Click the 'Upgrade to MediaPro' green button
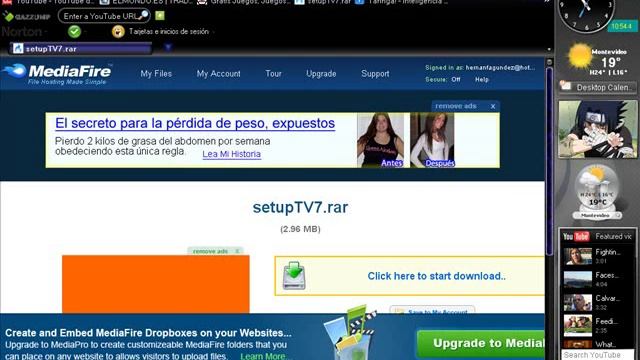The height and width of the screenshot is (360, 640). (482, 344)
